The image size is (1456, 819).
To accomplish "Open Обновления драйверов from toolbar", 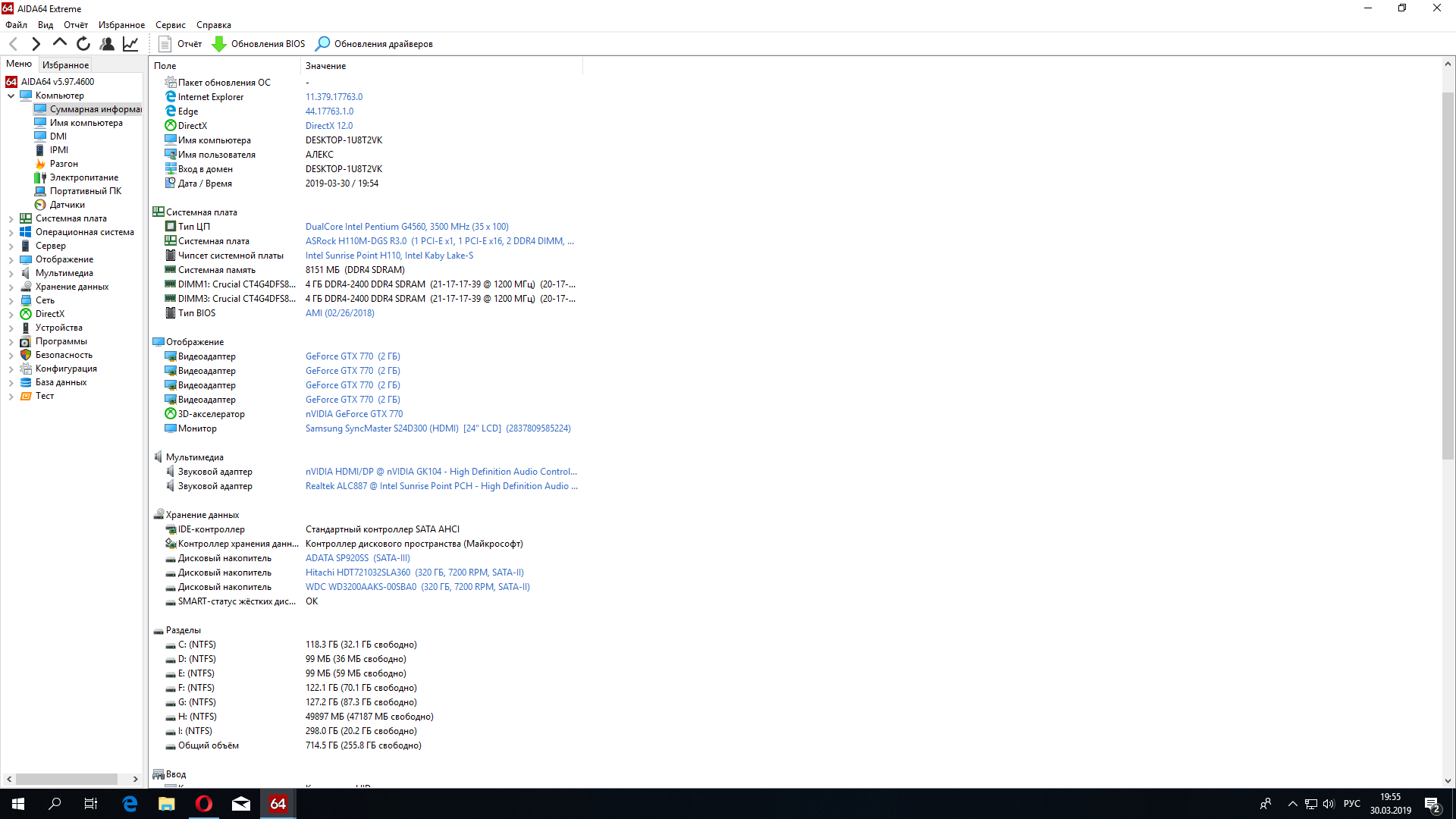I will point(375,44).
